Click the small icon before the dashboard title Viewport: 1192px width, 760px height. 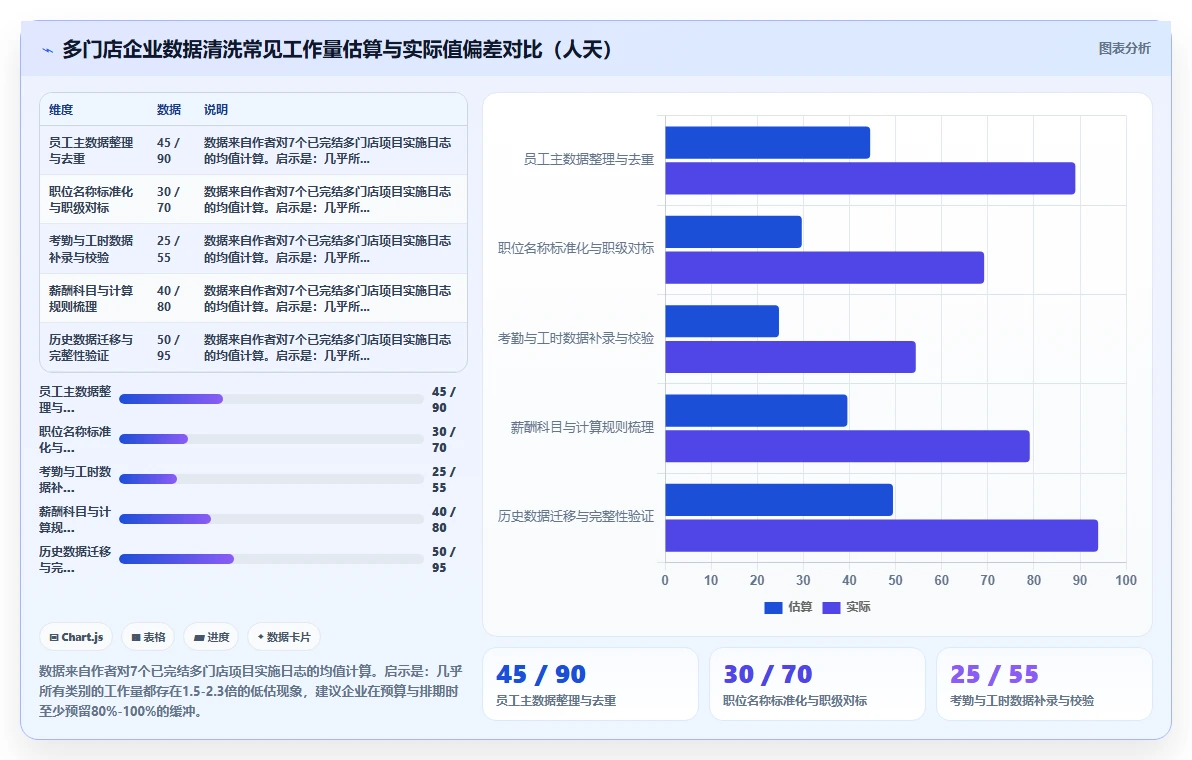tap(47, 50)
